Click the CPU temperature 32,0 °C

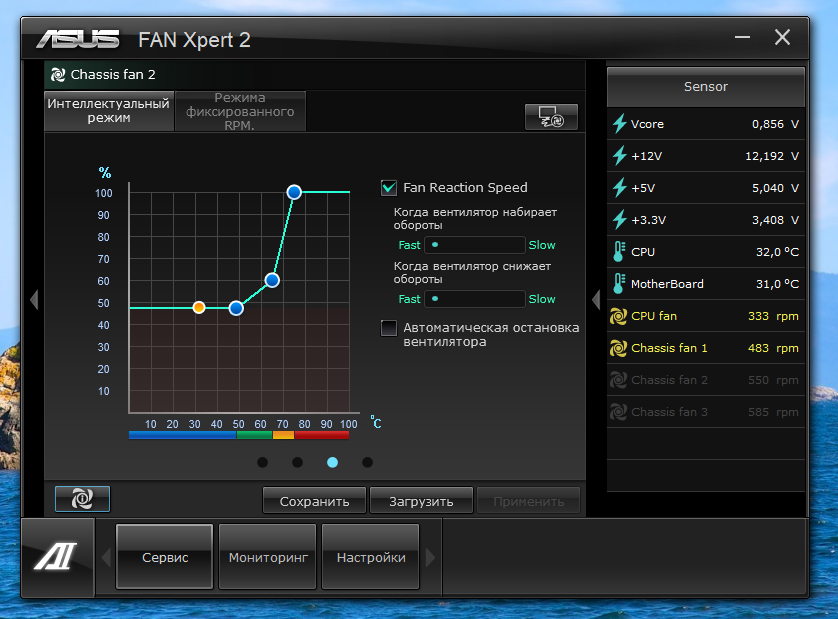pyautogui.click(x=777, y=252)
